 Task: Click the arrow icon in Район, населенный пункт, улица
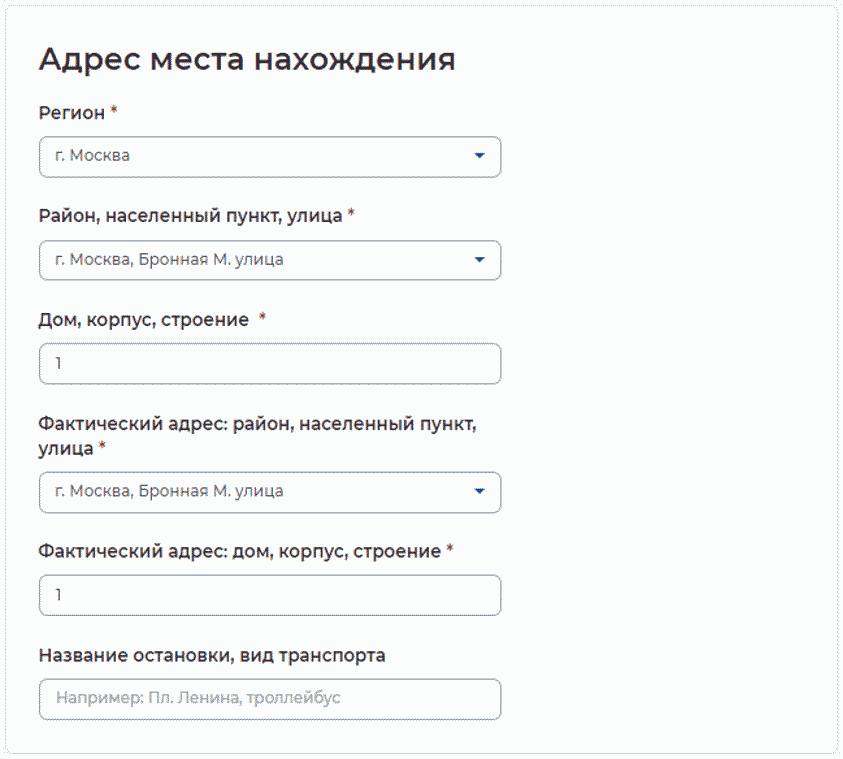479,260
